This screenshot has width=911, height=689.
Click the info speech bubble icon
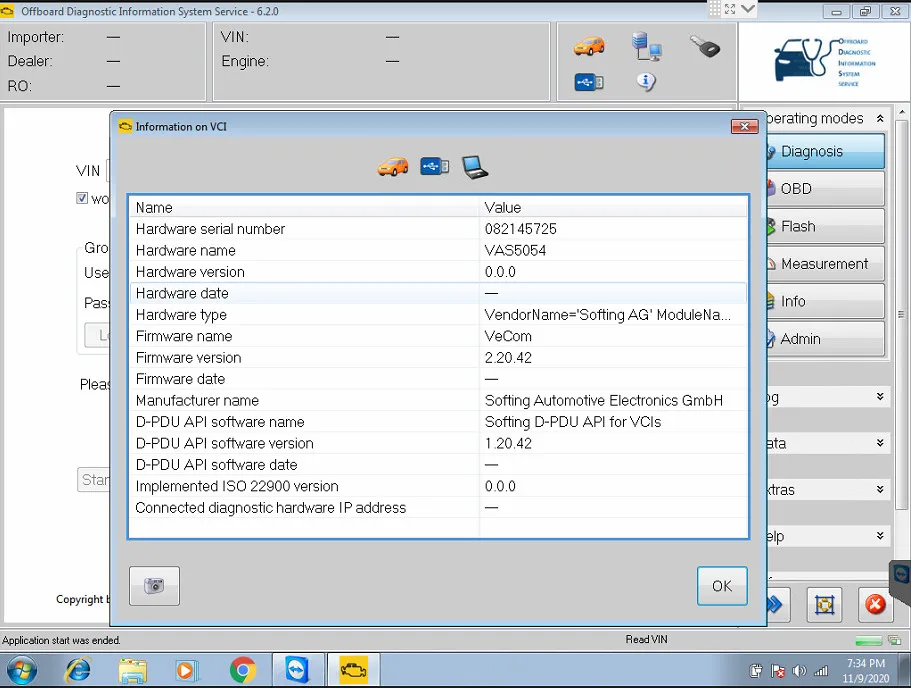click(646, 82)
